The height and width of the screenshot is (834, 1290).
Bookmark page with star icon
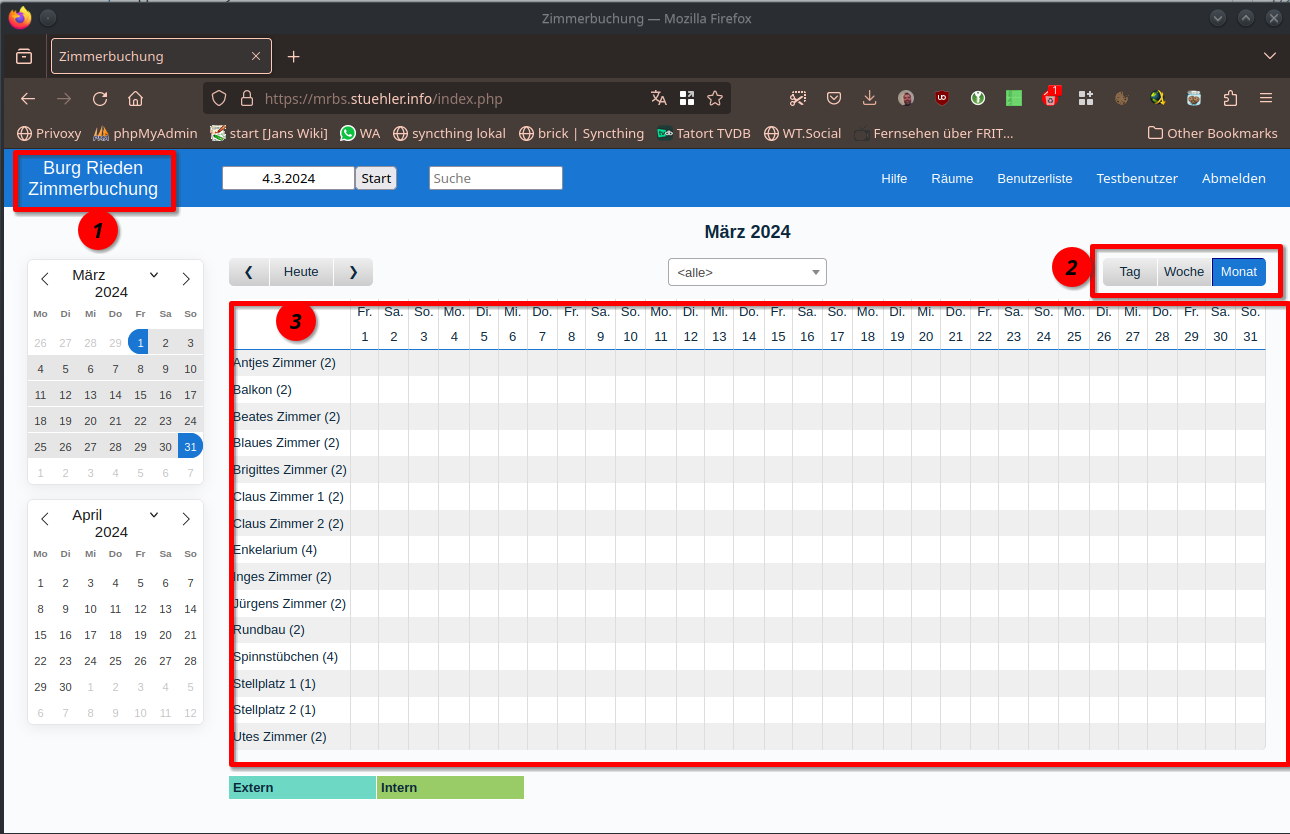point(715,98)
